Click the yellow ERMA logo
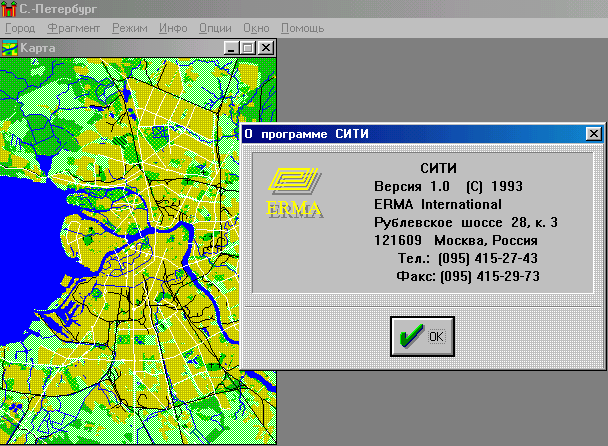 click(293, 192)
